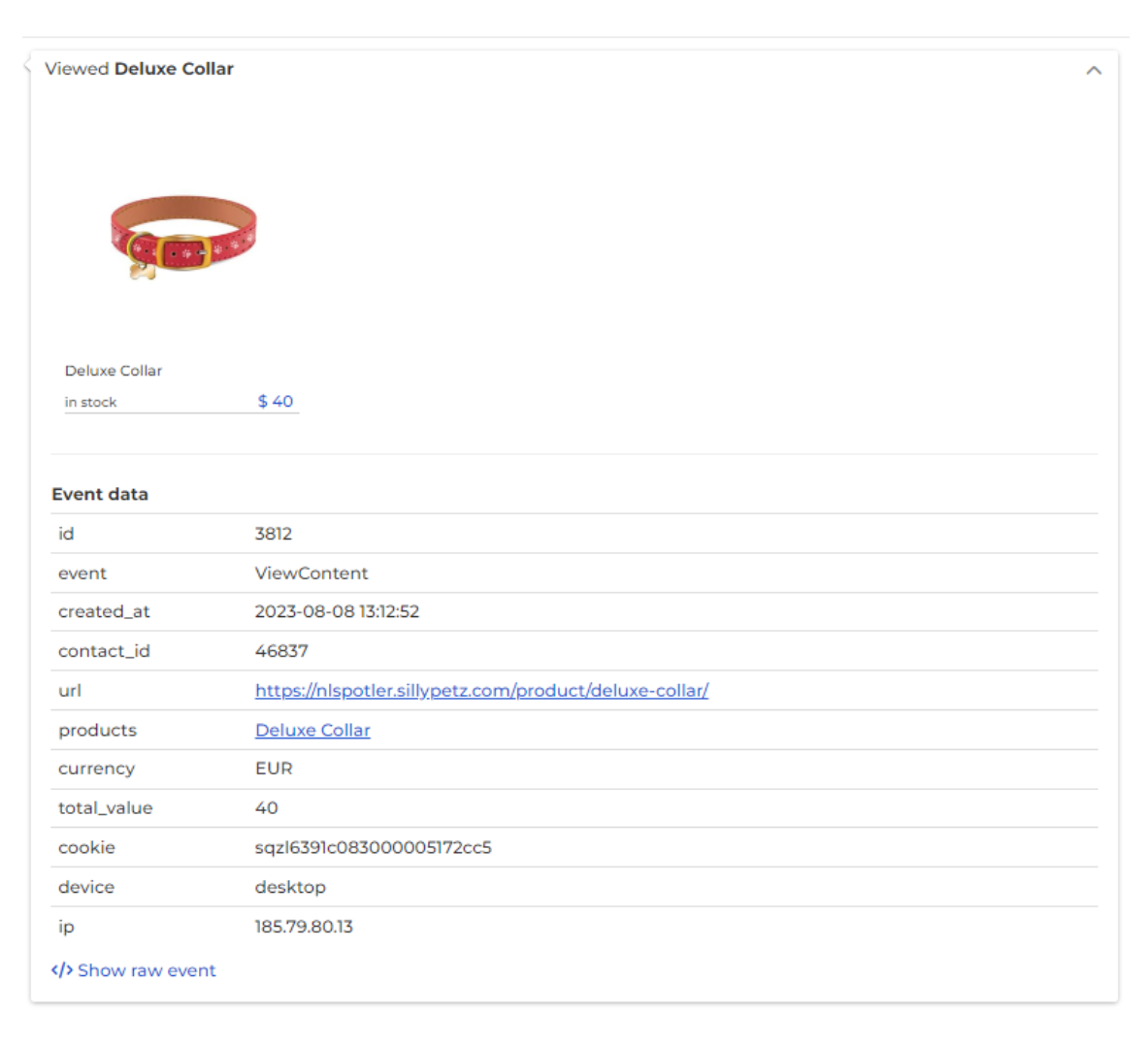Collapse the Viewed Deluxe Collar event panel
This screenshot has width=1148, height=1048.
(1094, 70)
